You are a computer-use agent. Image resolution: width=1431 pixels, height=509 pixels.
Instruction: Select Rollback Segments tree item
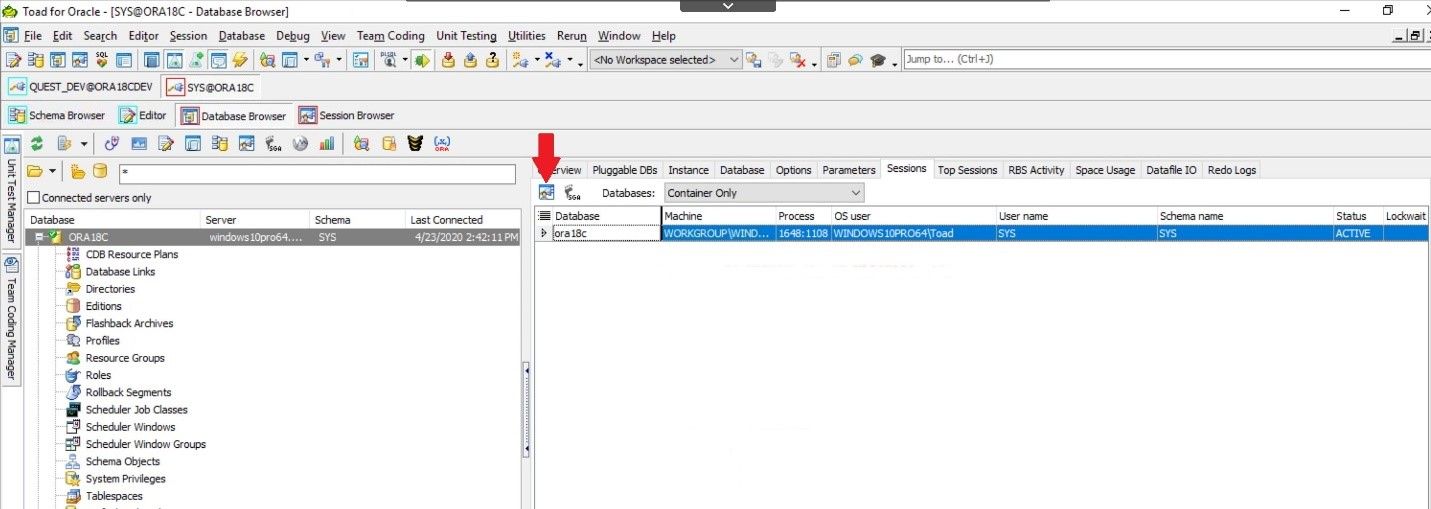(128, 392)
